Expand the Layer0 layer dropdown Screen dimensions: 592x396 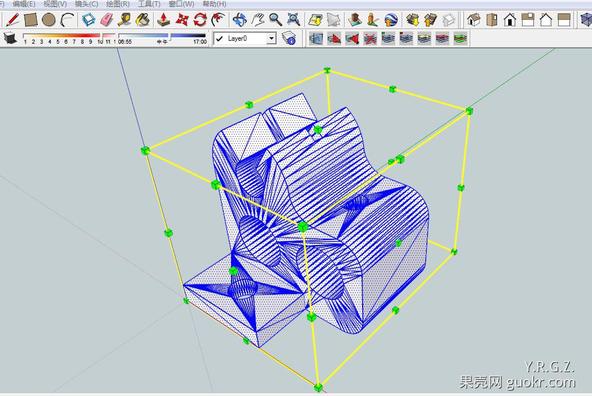(x=271, y=39)
